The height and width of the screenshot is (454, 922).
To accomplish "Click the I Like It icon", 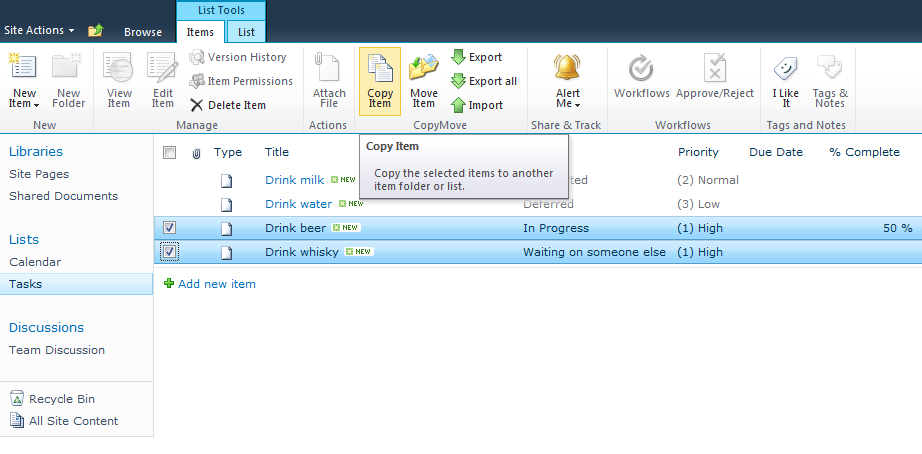I will [x=786, y=69].
